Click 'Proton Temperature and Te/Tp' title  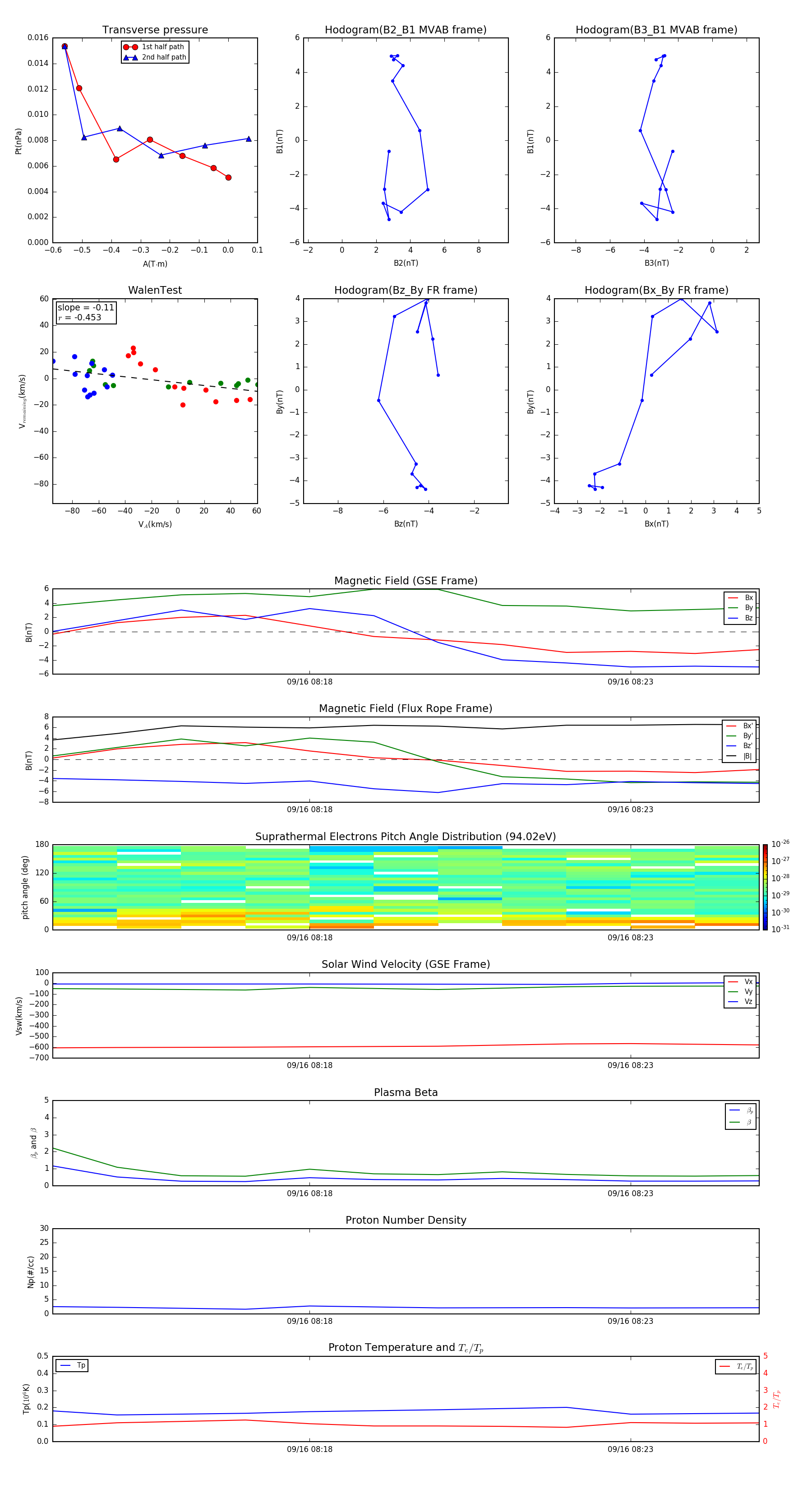point(406,1348)
